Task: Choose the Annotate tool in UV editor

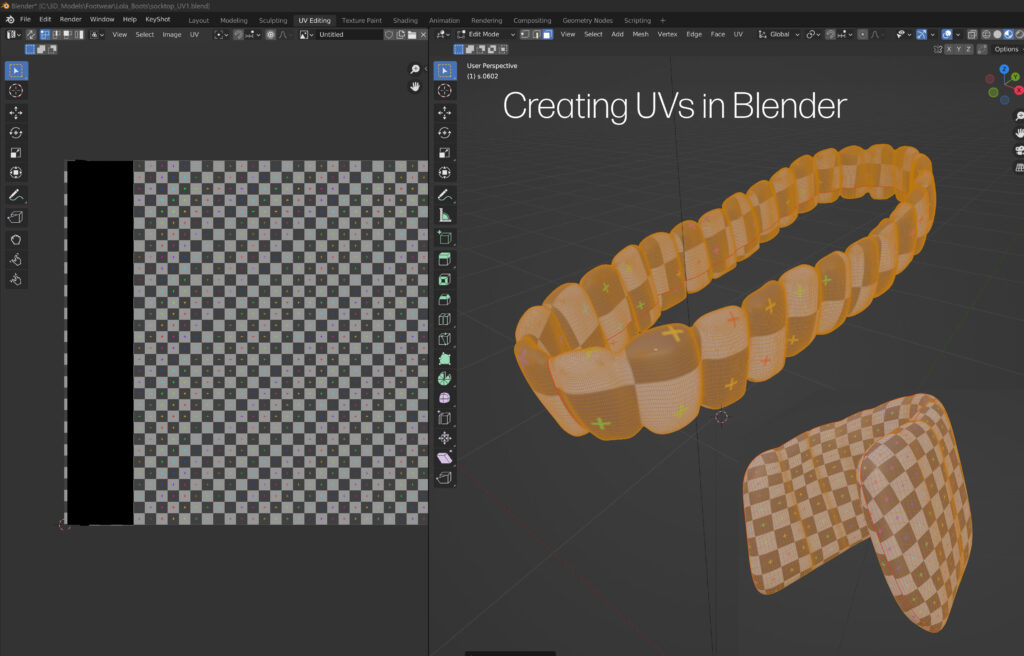Action: pos(16,195)
